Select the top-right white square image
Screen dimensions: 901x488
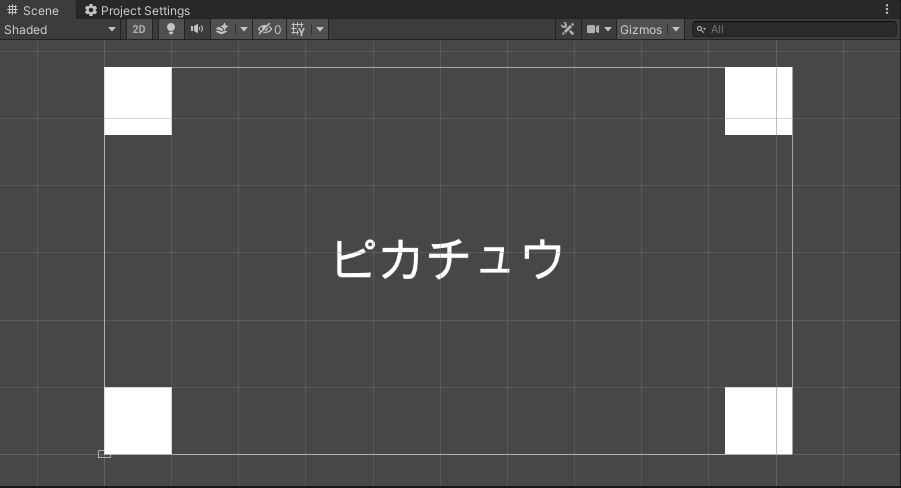pos(758,101)
